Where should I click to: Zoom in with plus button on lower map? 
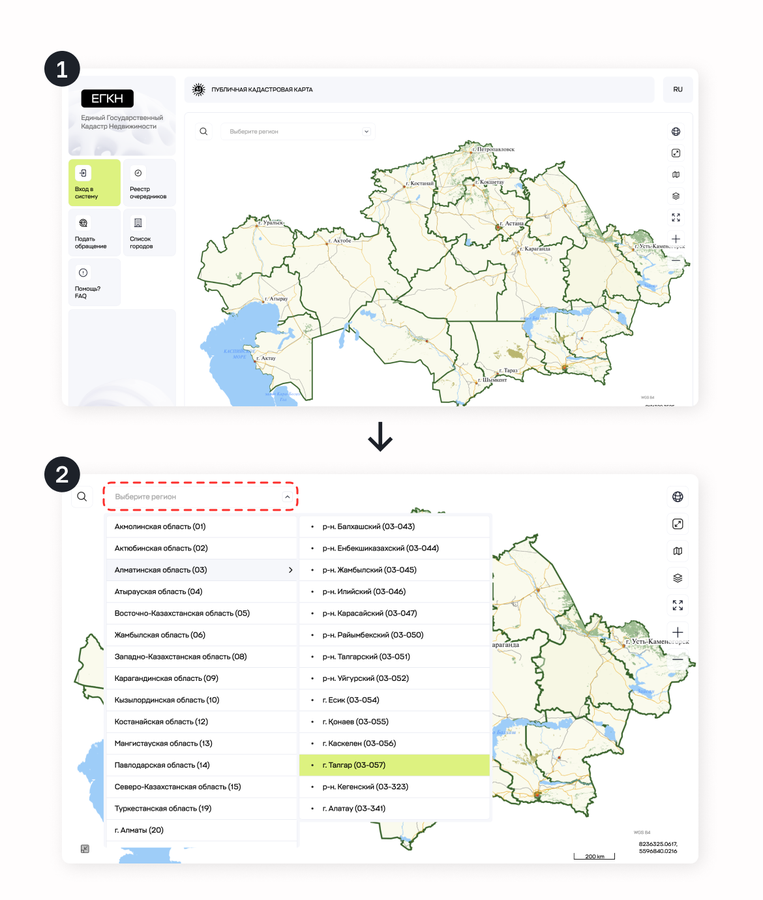(677, 632)
